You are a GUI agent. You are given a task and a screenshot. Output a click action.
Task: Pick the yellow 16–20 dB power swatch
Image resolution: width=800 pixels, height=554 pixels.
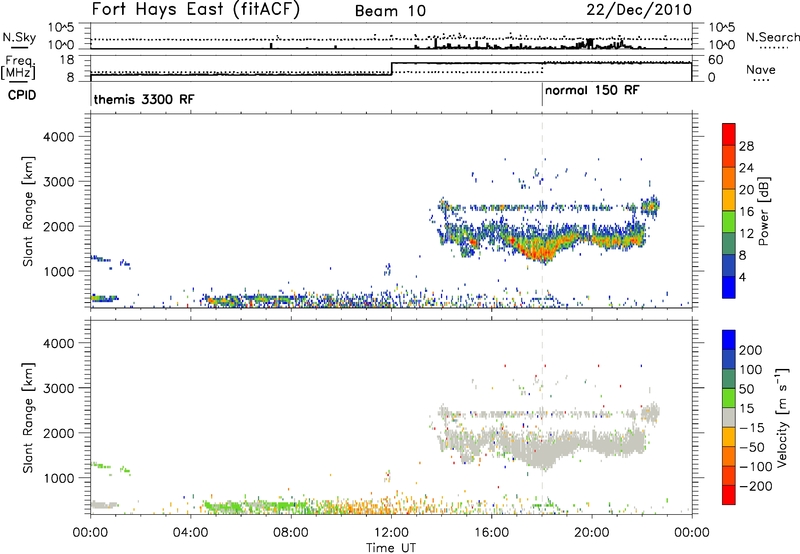(729, 200)
